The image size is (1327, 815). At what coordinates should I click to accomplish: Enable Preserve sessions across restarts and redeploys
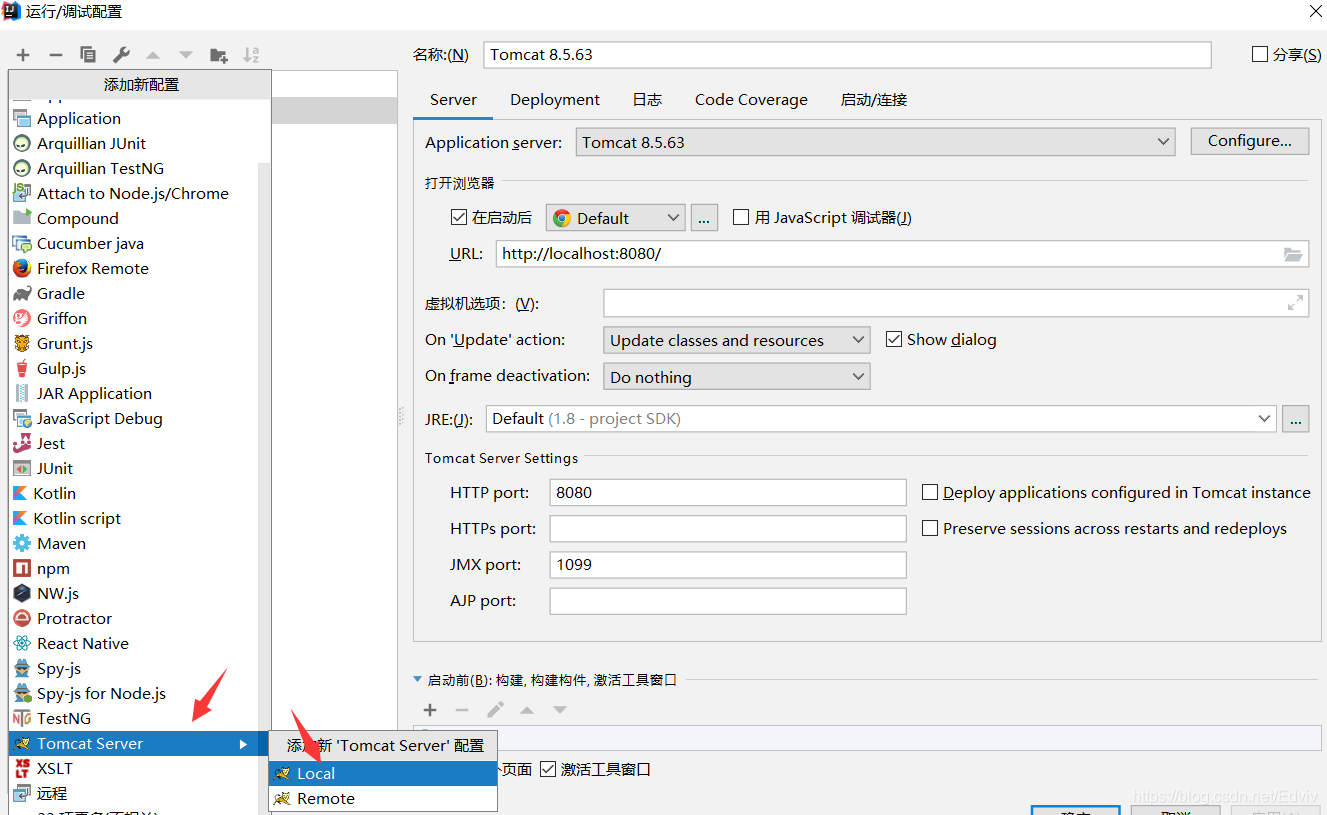pyautogui.click(x=930, y=528)
